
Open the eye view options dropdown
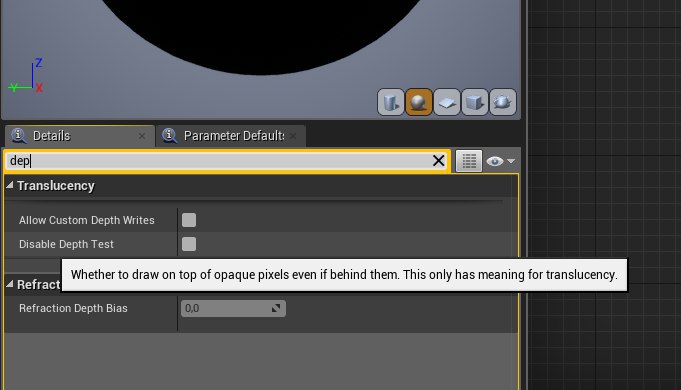click(x=501, y=161)
